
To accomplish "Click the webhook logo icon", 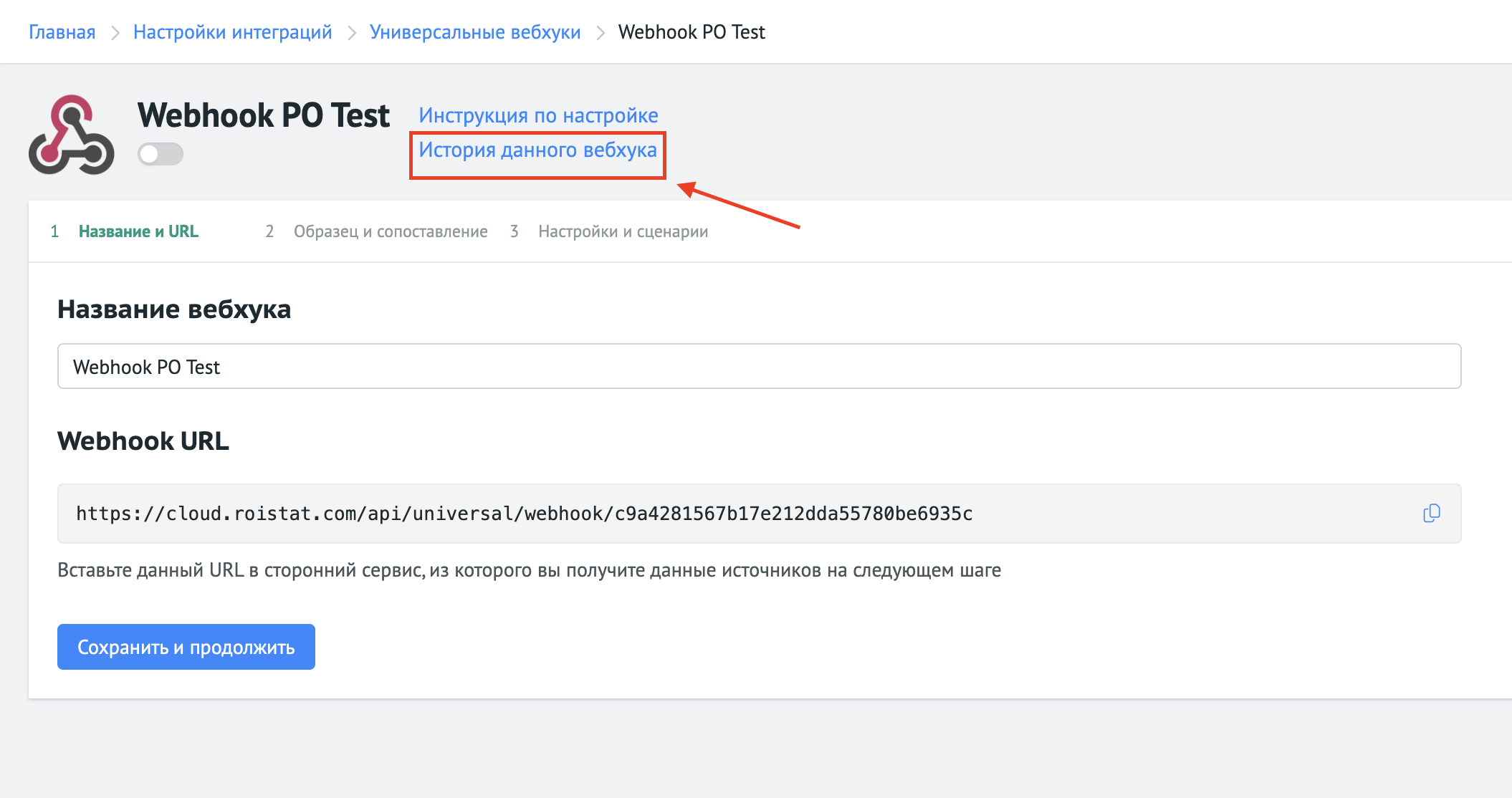I will point(72,135).
